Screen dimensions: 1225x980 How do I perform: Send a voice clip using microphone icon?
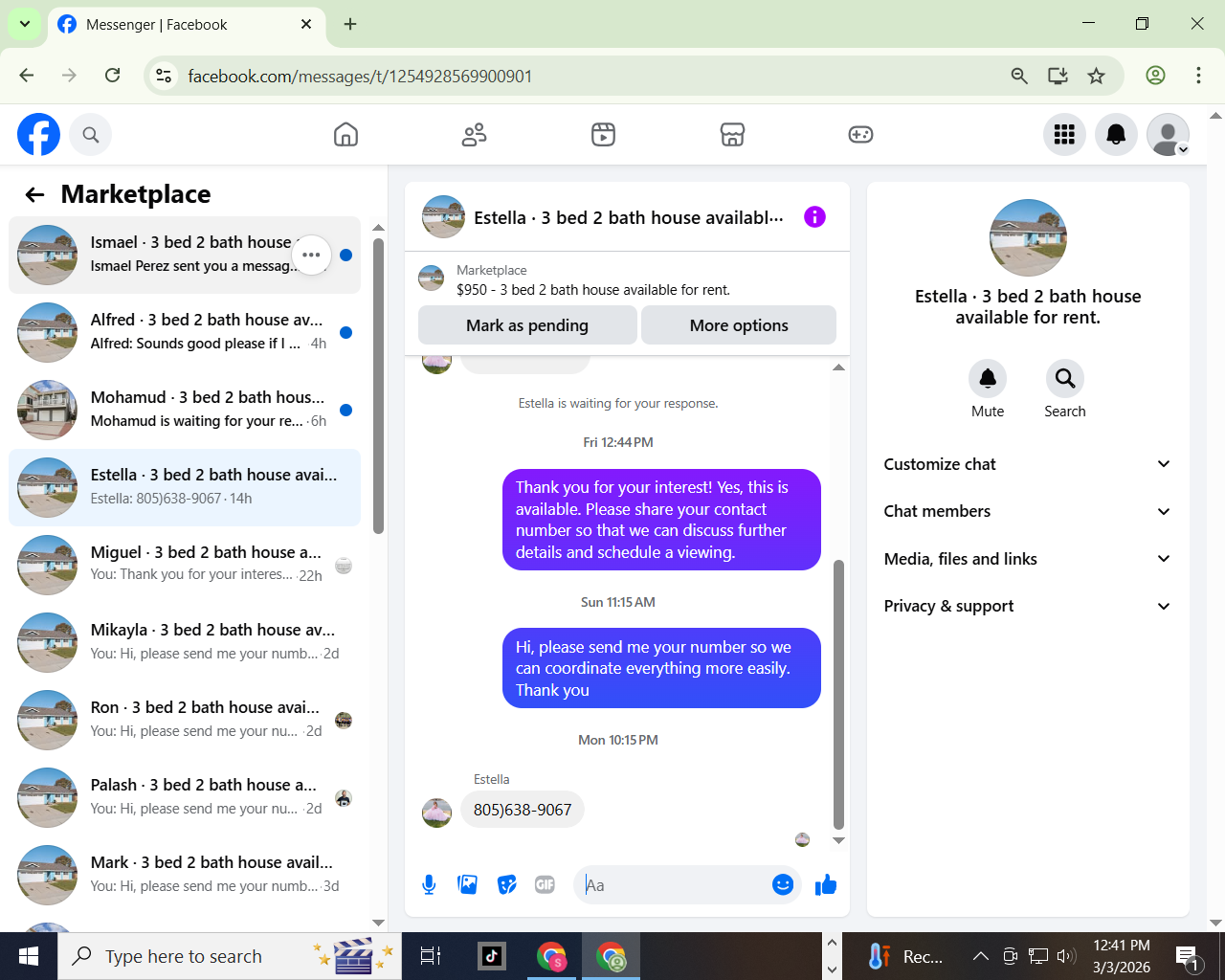click(x=430, y=885)
